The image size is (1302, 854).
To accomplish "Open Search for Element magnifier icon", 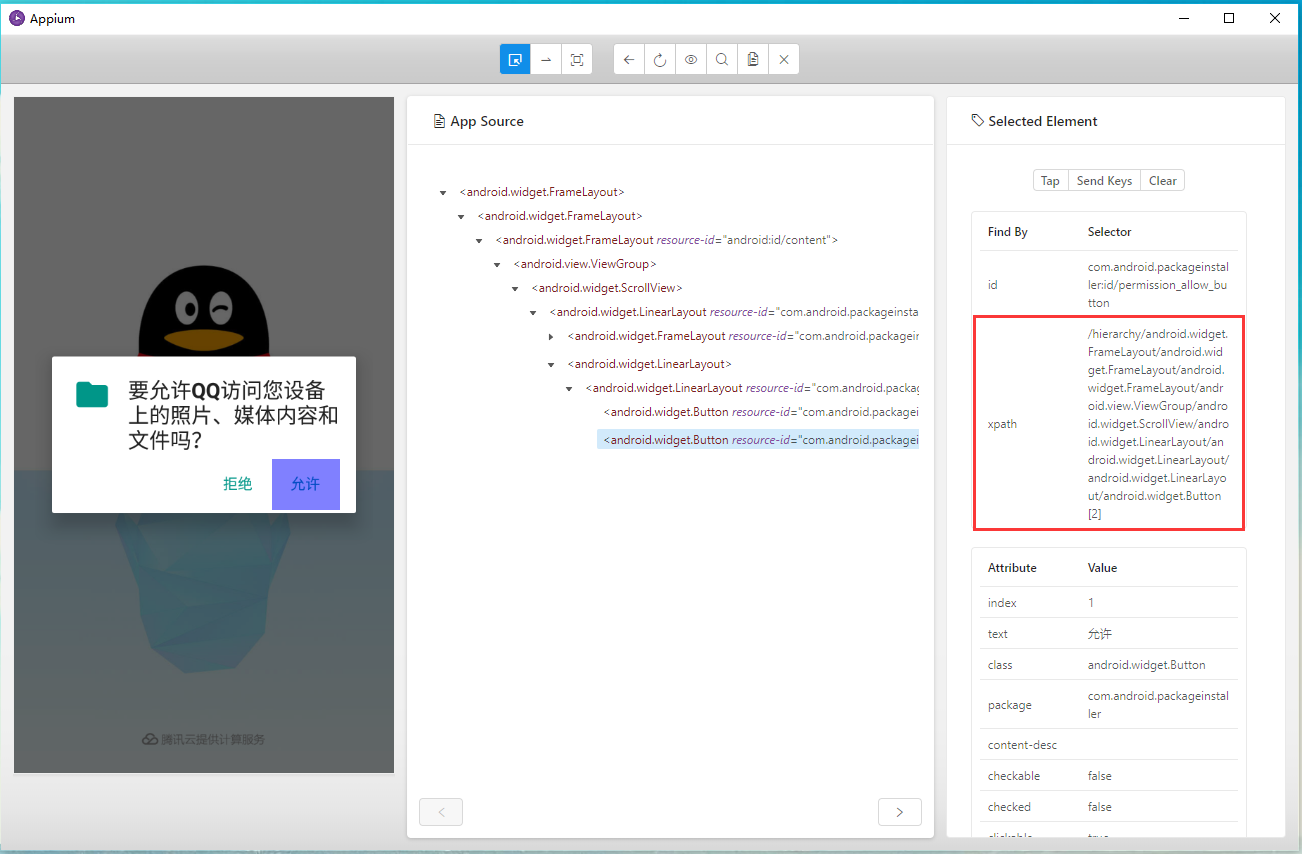I will point(722,60).
